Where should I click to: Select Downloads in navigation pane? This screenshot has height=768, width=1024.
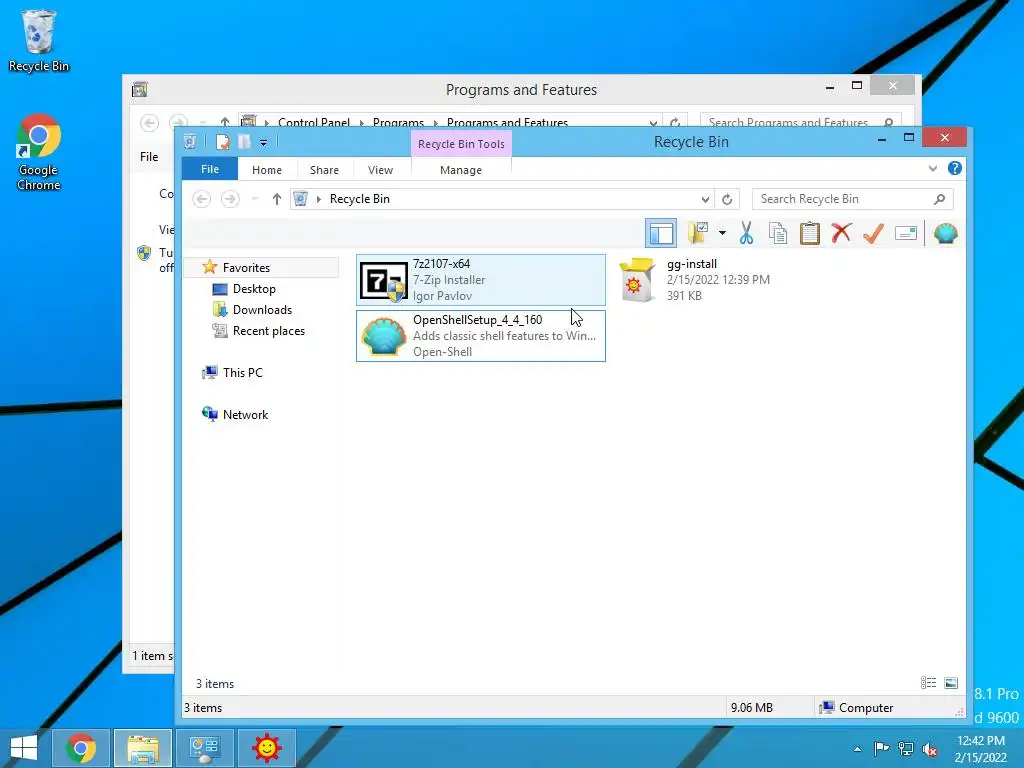click(262, 310)
